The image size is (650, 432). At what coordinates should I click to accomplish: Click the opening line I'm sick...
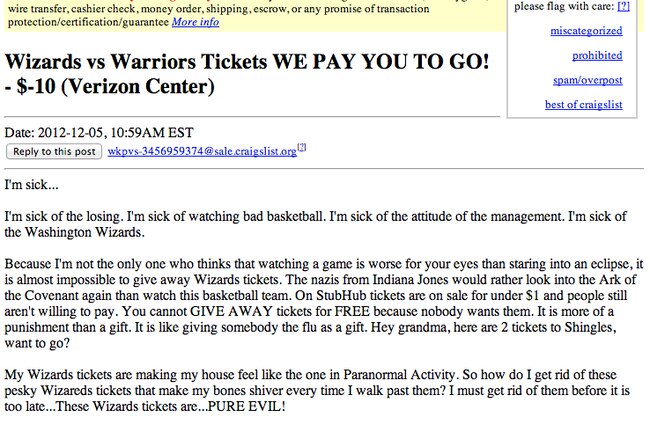32,184
